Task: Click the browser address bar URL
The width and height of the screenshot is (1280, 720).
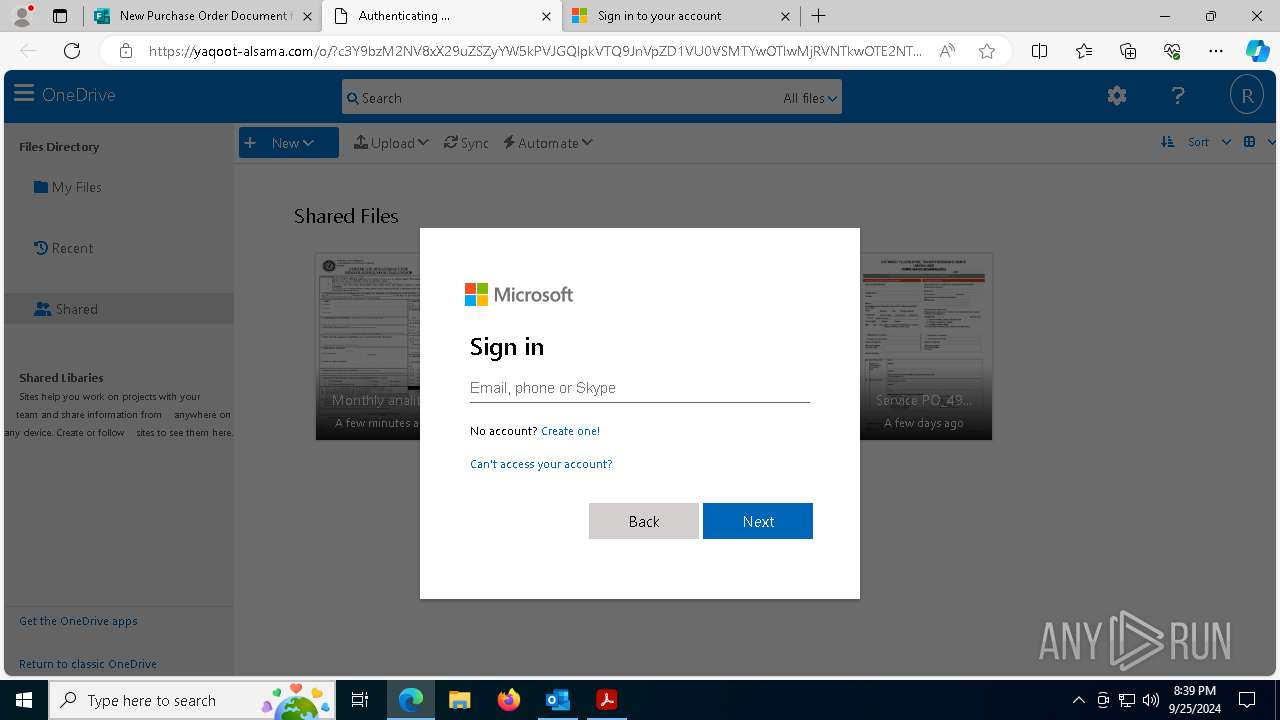Action: pos(535,51)
